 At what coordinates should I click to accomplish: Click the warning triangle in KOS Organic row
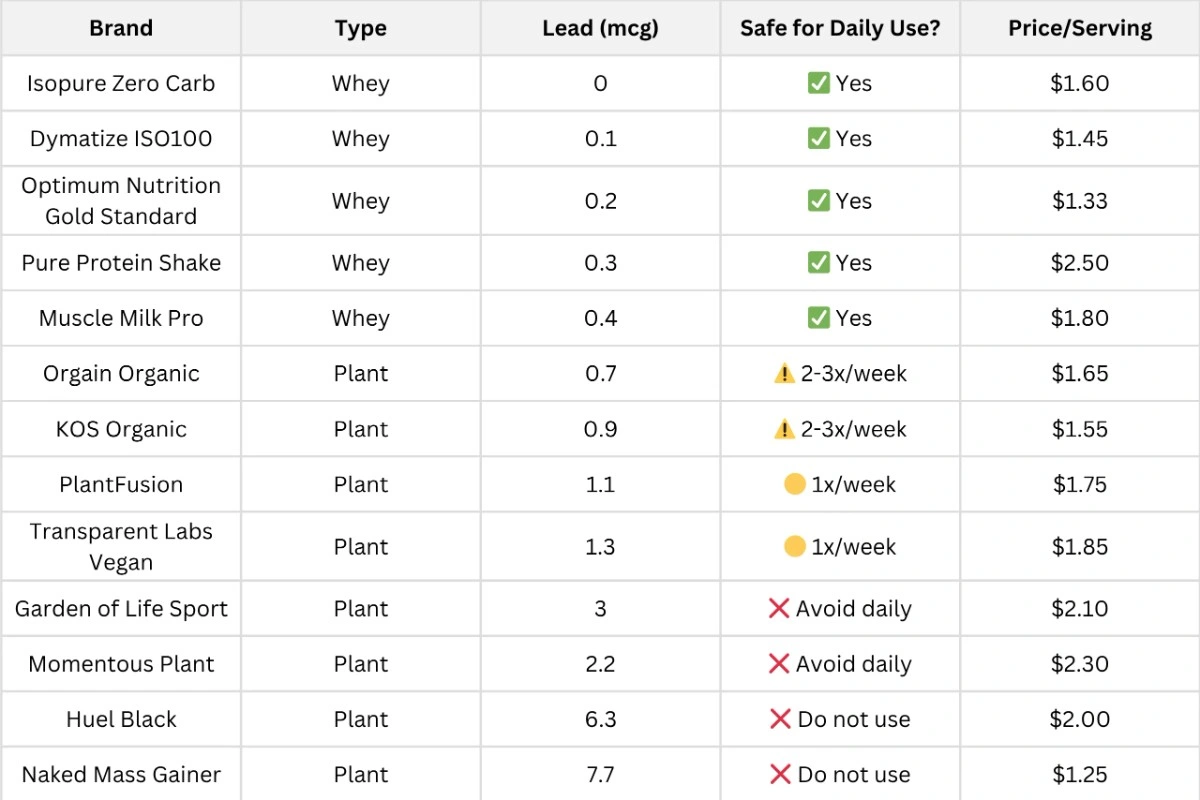[784, 430]
